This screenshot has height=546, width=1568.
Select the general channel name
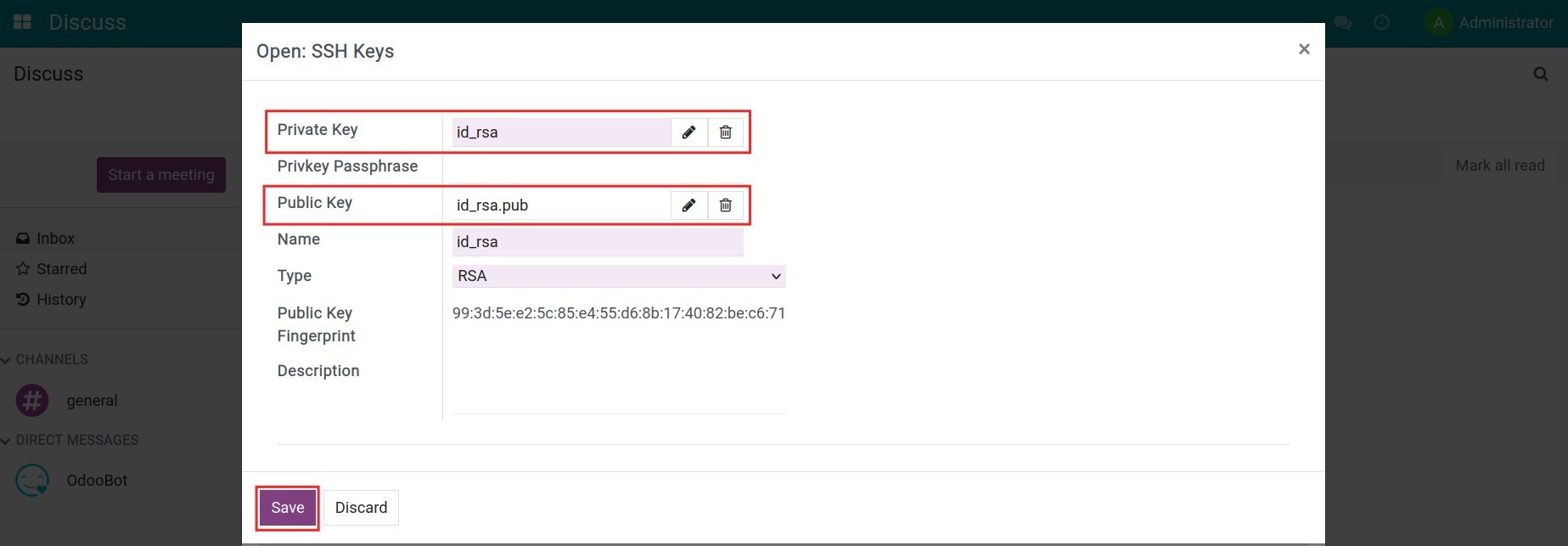[x=92, y=401]
